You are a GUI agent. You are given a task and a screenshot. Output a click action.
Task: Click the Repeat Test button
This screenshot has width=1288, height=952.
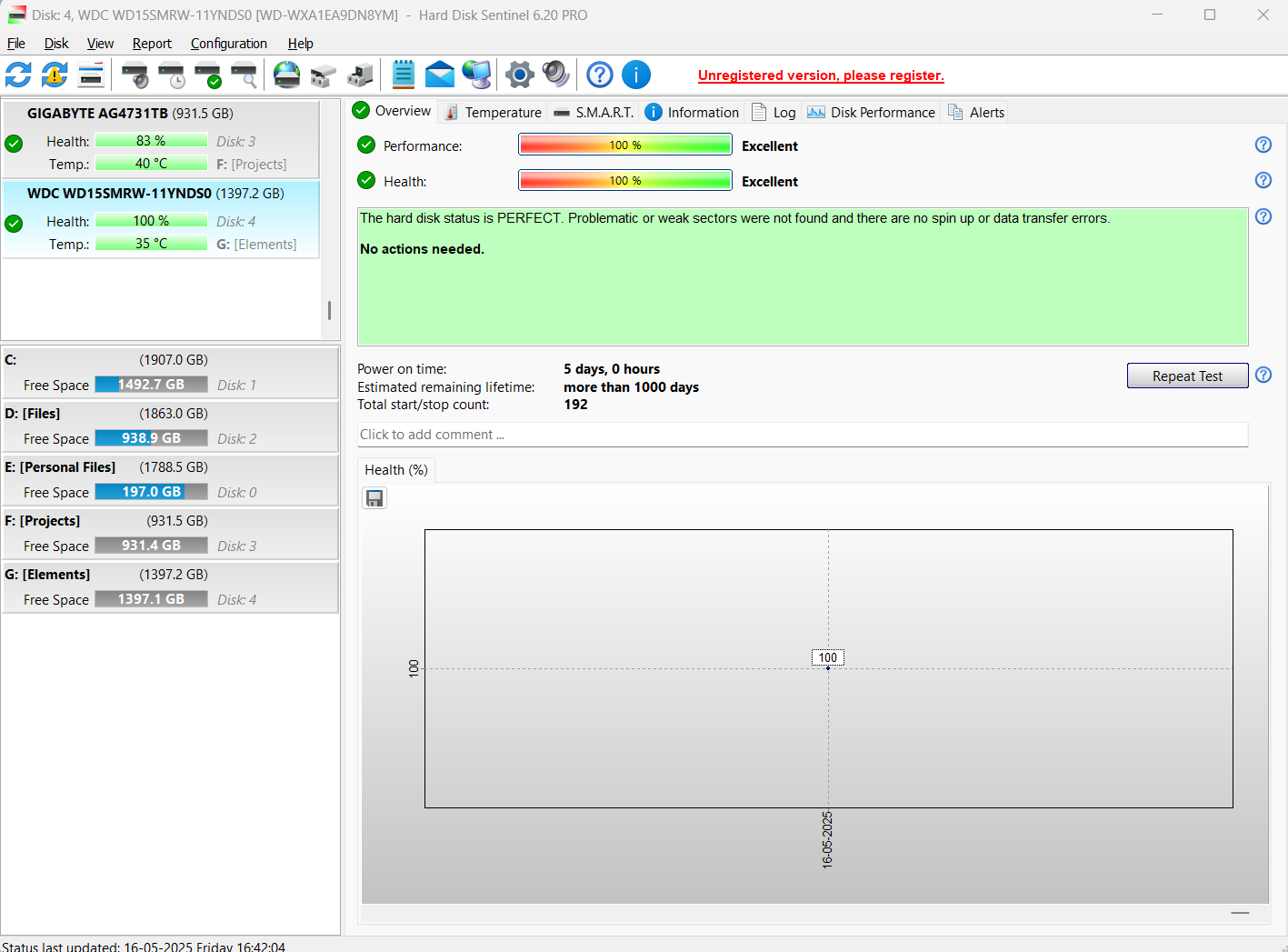pyautogui.click(x=1187, y=376)
